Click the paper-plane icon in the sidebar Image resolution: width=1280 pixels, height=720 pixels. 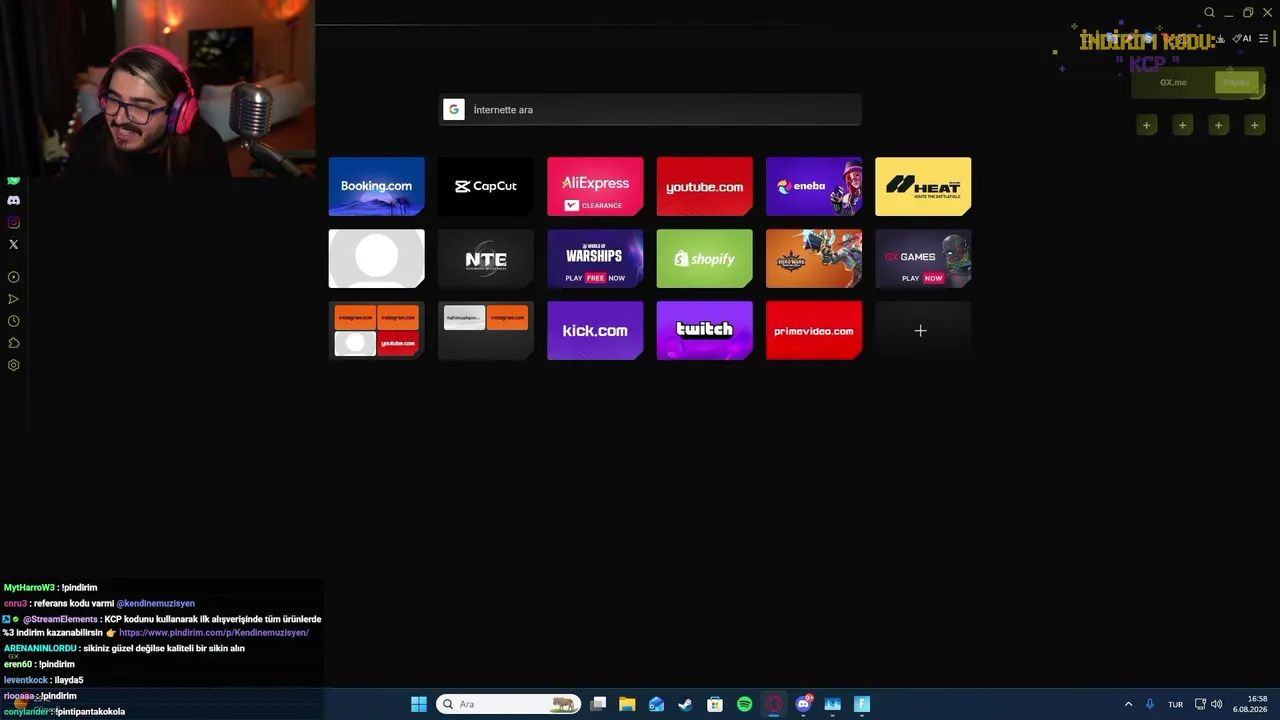coord(13,299)
